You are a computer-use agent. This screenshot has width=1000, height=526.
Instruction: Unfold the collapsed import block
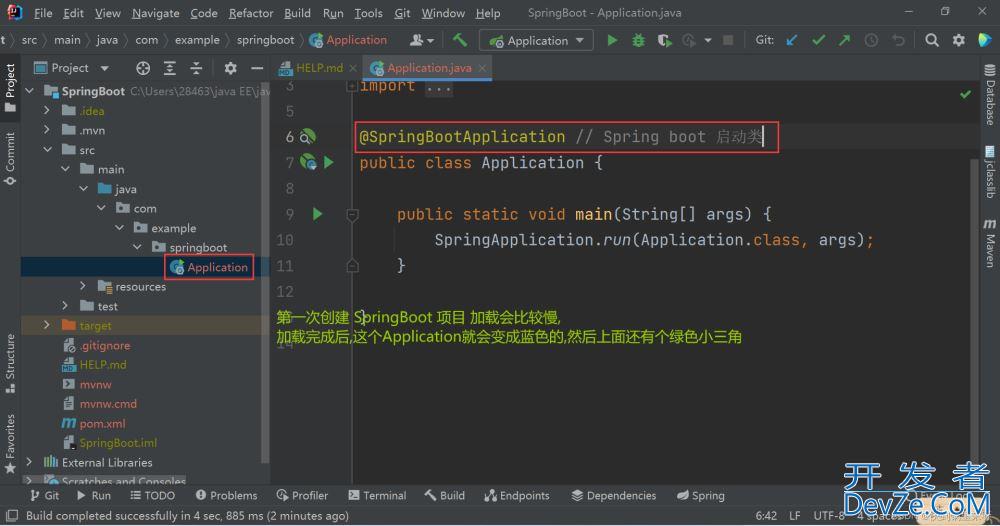[x=351, y=85]
